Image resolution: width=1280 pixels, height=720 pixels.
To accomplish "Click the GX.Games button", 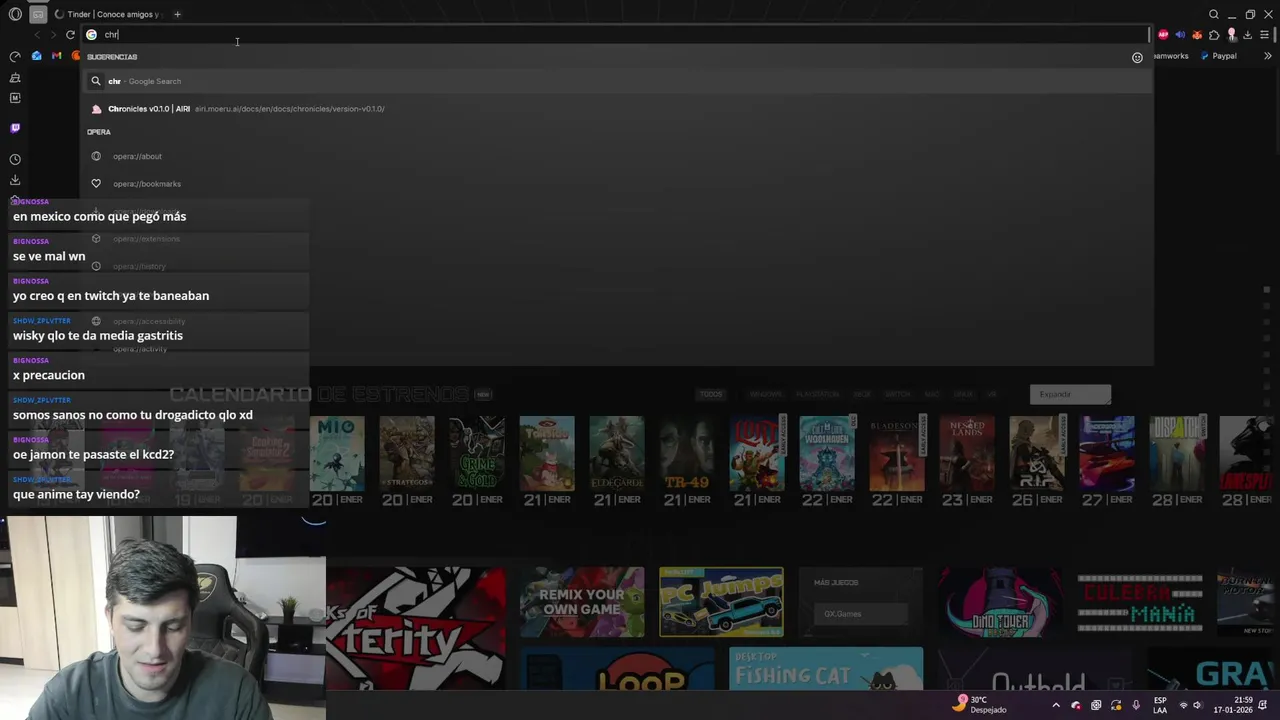I will (860, 613).
